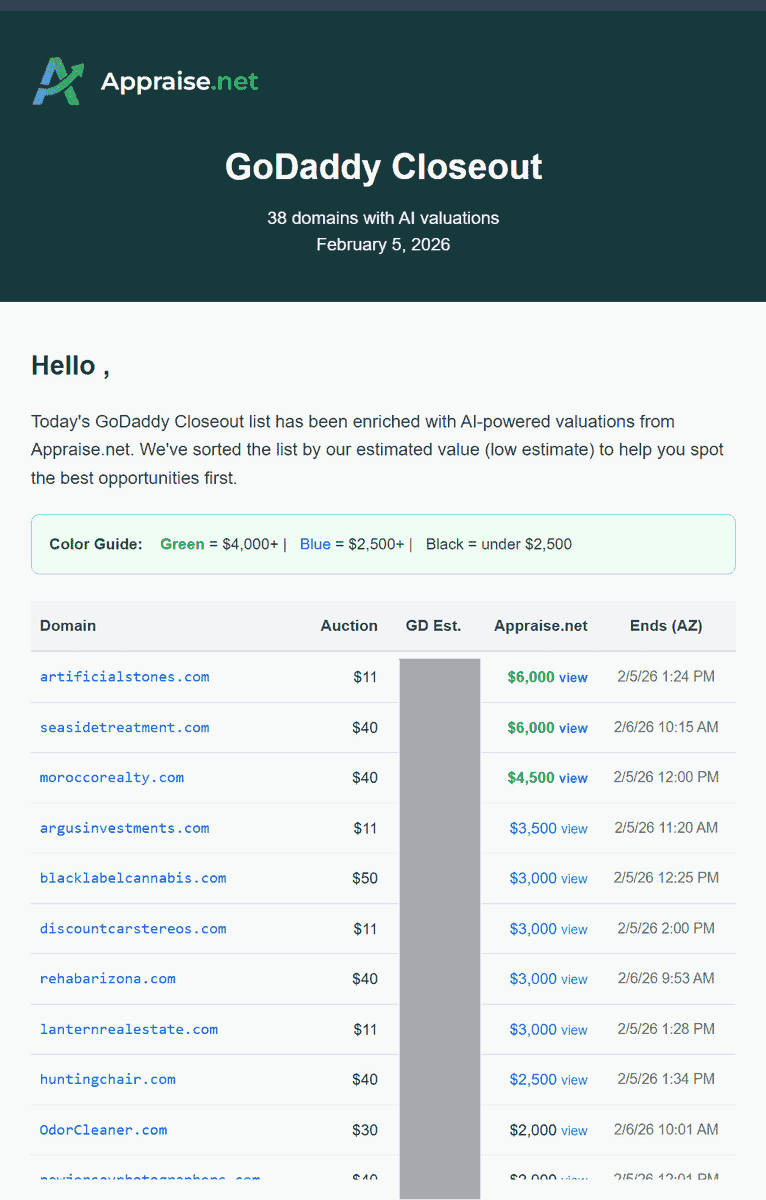Image resolution: width=766 pixels, height=1200 pixels.
Task: View appraisal for moroccorealty.com
Action: tap(573, 778)
